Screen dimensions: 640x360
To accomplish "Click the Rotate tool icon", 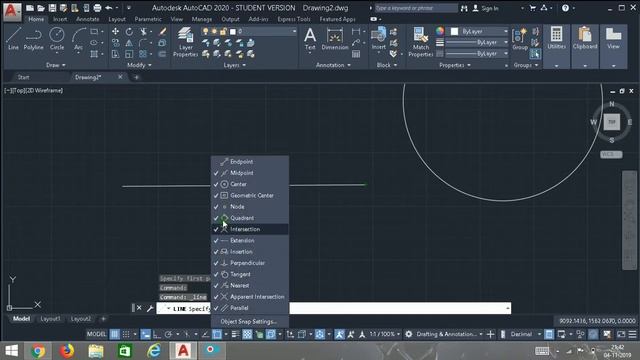I will tap(129, 31).
